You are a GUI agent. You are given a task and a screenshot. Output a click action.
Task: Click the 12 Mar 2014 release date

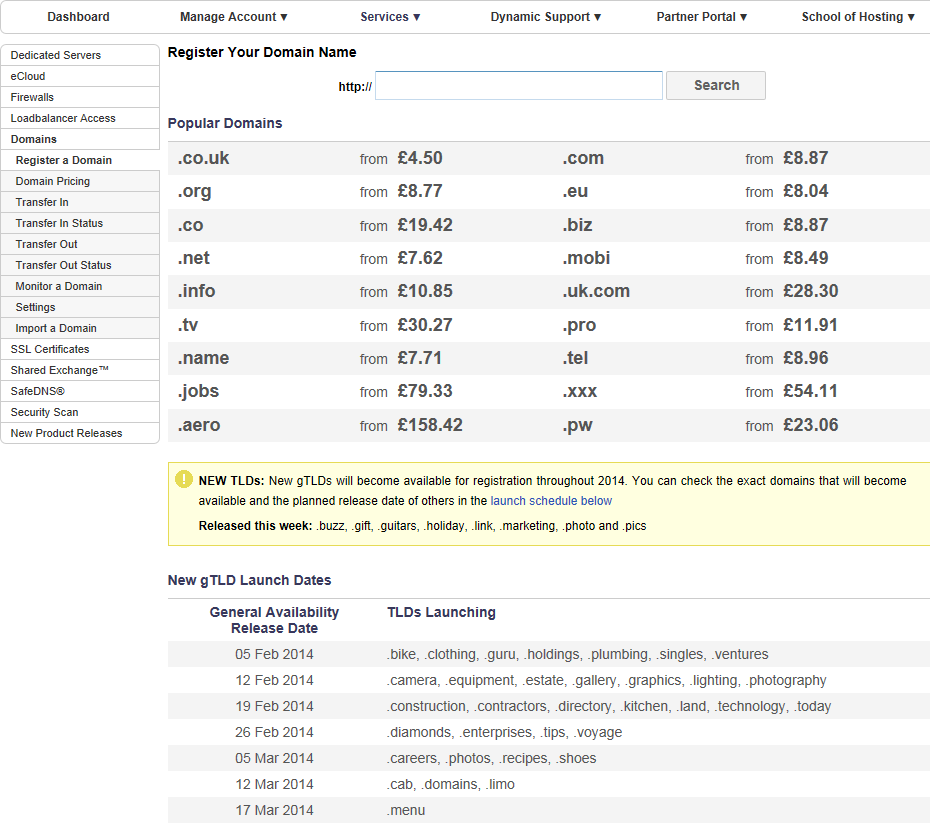(274, 785)
